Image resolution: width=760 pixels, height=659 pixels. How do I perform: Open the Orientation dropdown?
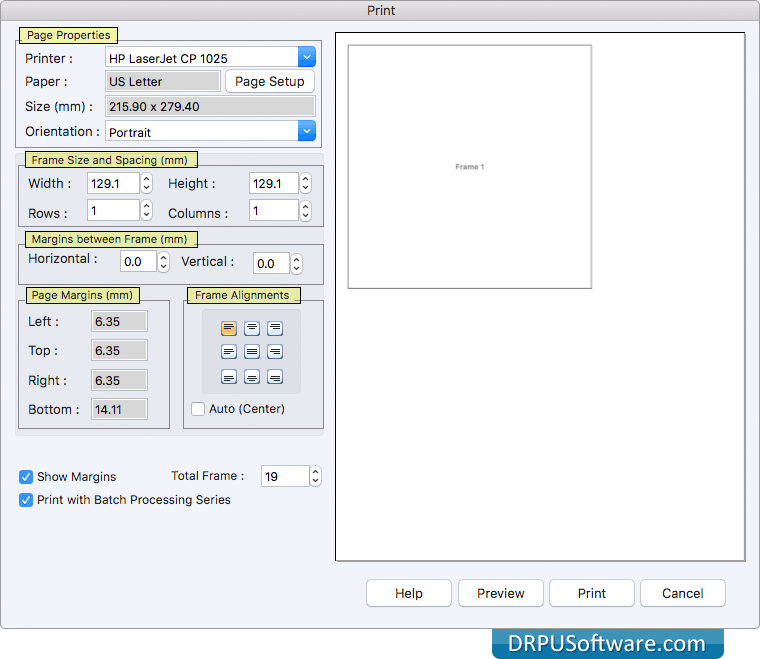point(307,131)
